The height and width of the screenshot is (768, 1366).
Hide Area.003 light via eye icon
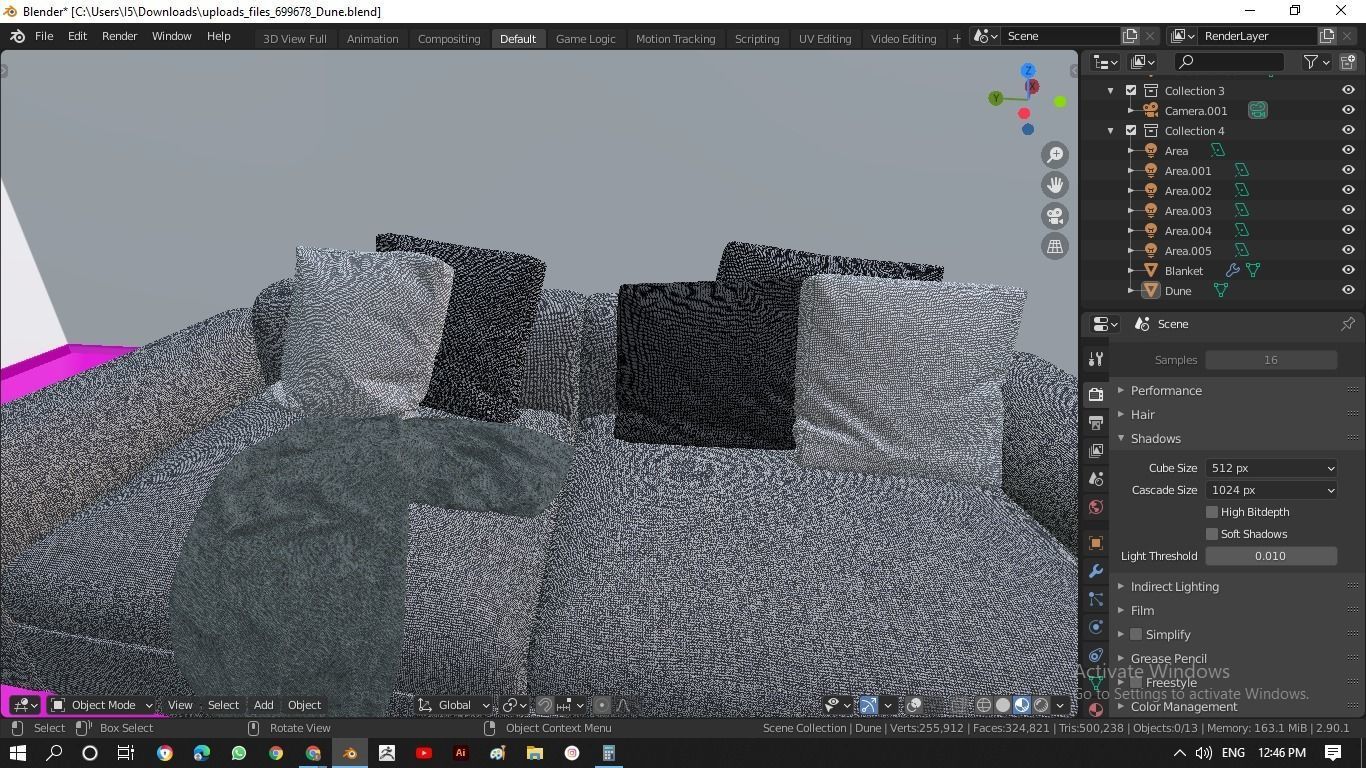tap(1348, 210)
